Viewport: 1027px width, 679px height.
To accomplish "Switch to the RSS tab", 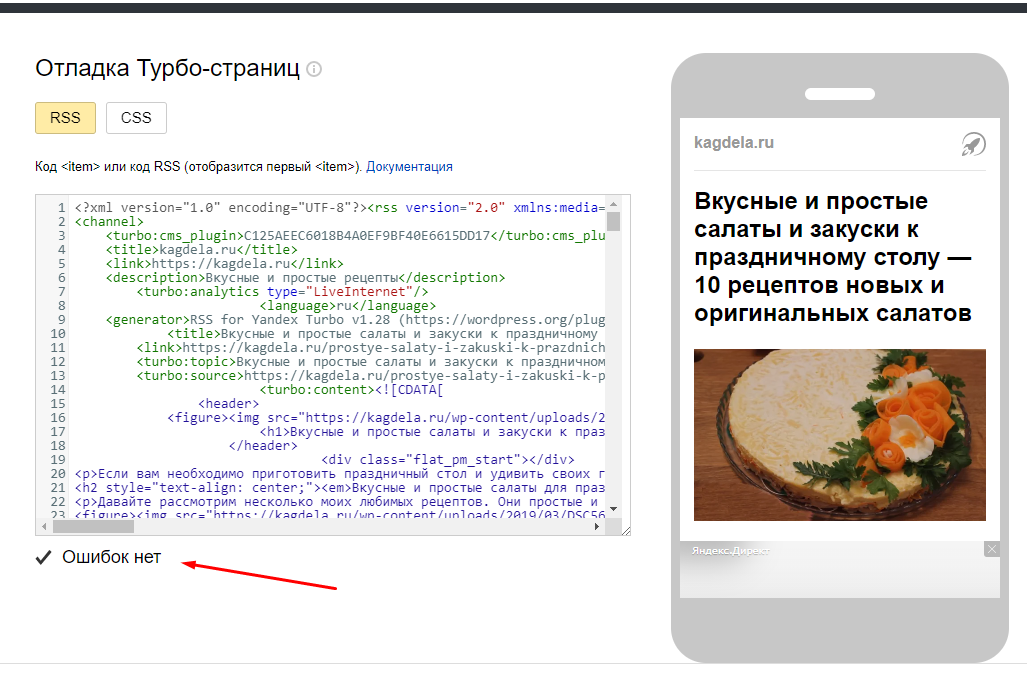I will coord(65,118).
